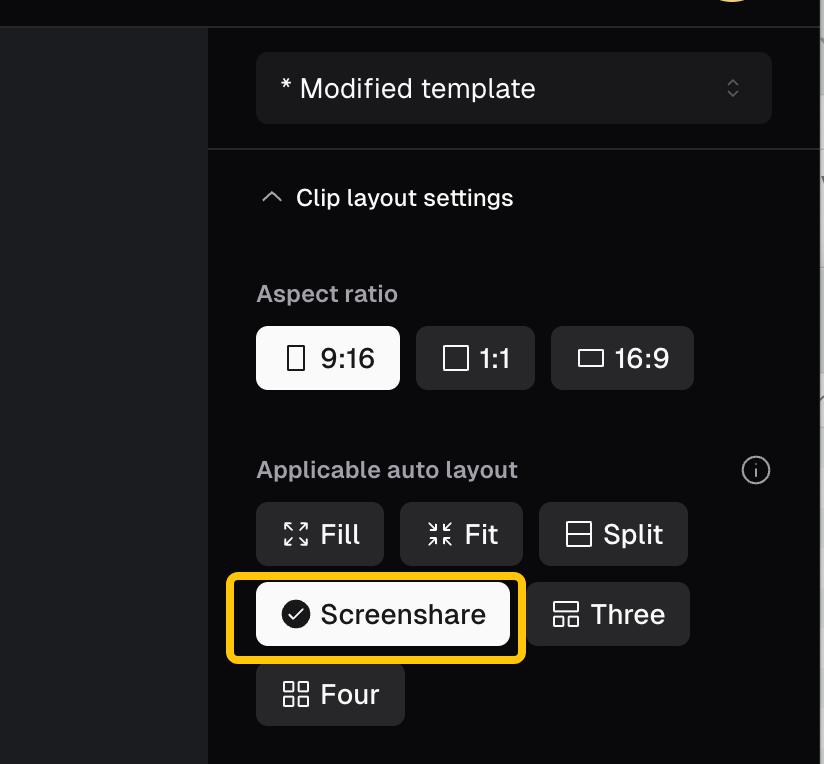Open the Modified template dropdown
This screenshot has height=764, width=824.
513,88
